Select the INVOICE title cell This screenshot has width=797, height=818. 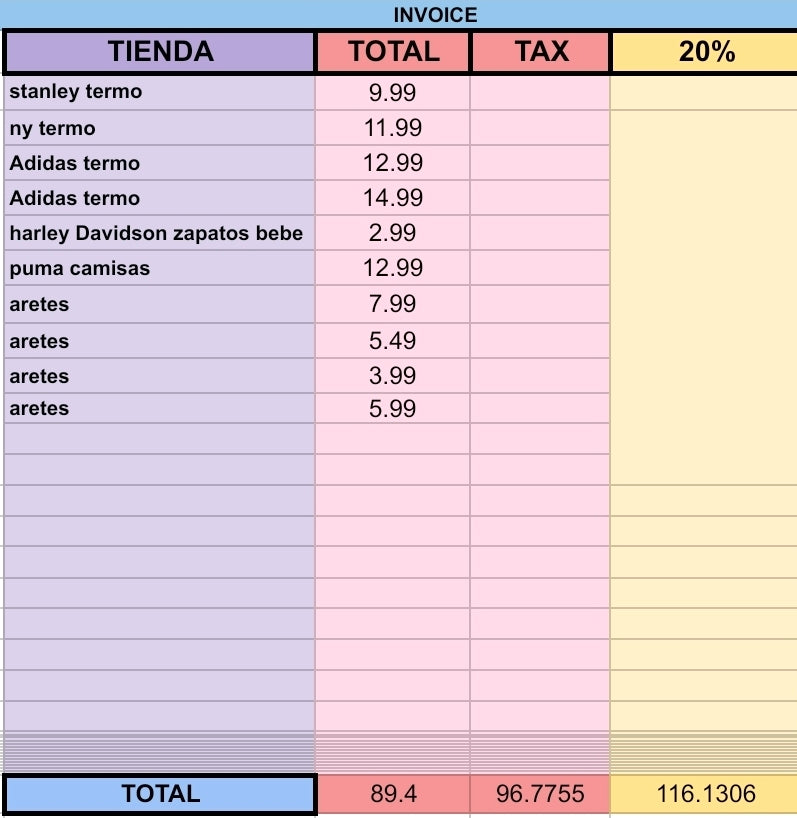398,14
